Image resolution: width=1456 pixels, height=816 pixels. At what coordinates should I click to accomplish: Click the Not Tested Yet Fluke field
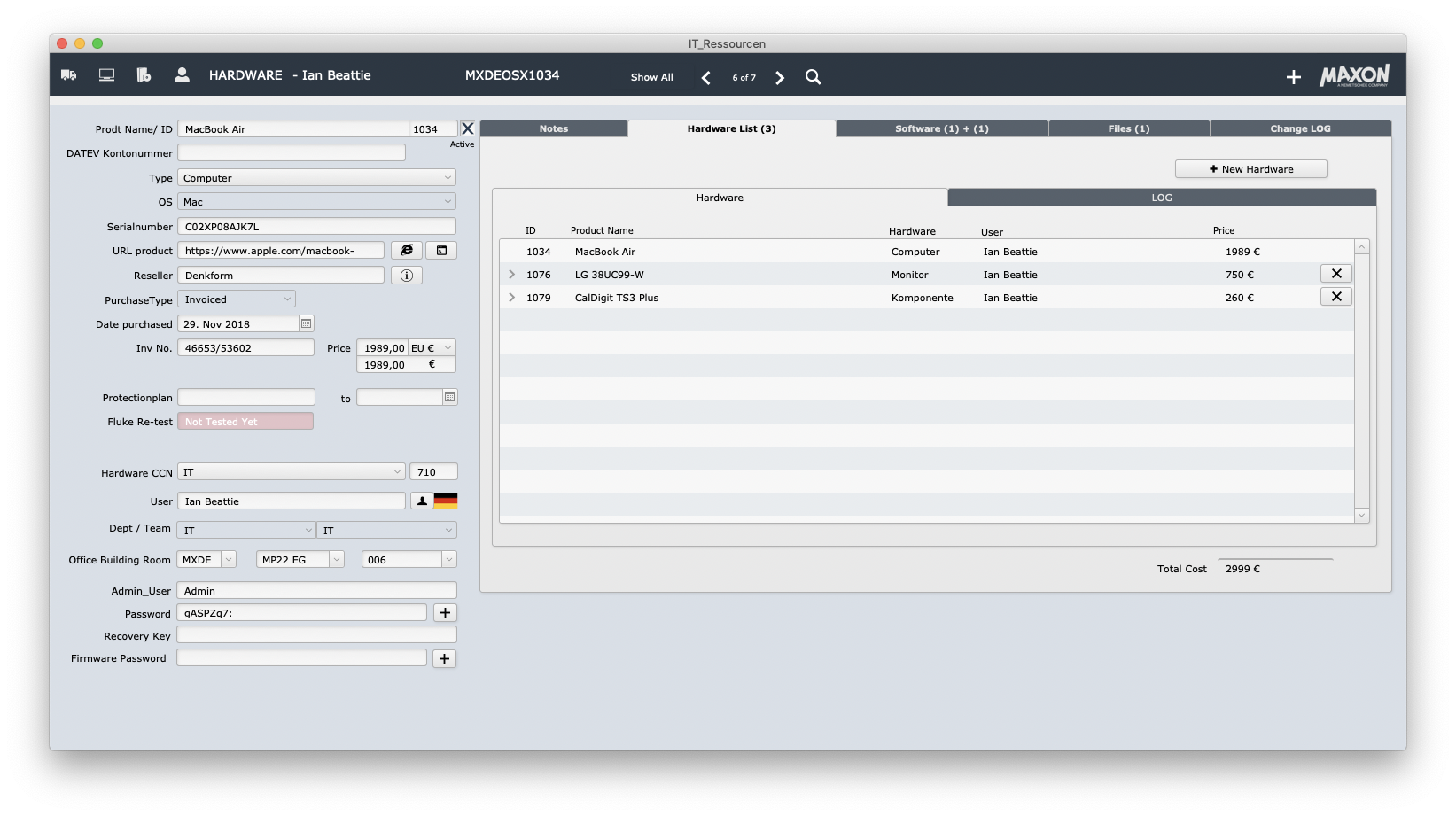(x=245, y=422)
